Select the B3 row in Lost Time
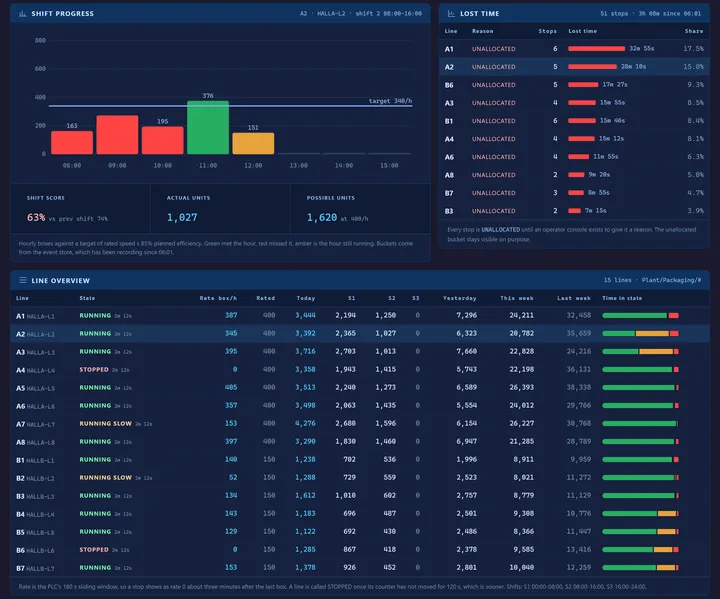Screen dimensions: 720x599 (x=574, y=211)
